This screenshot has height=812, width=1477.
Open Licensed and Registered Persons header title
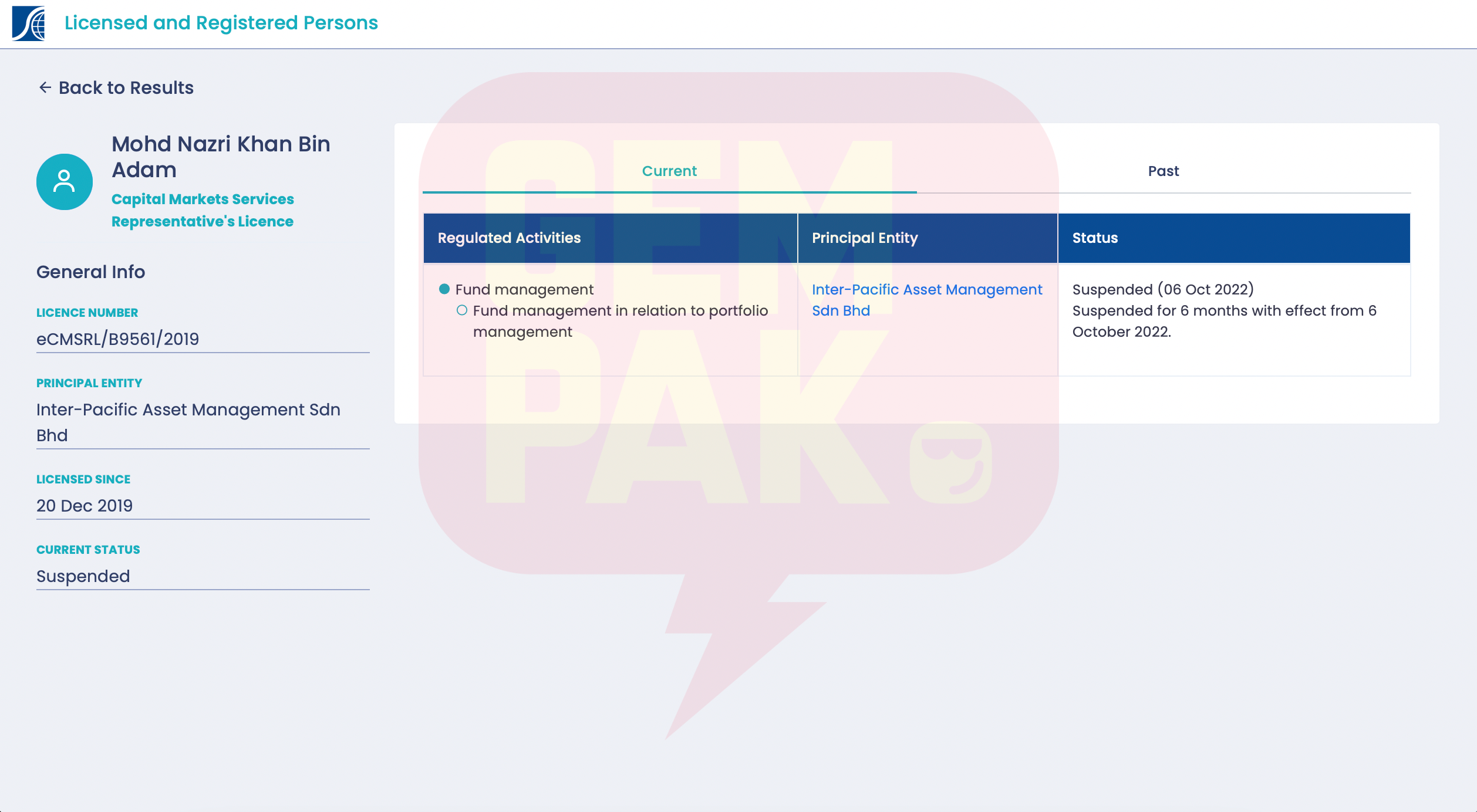221,22
